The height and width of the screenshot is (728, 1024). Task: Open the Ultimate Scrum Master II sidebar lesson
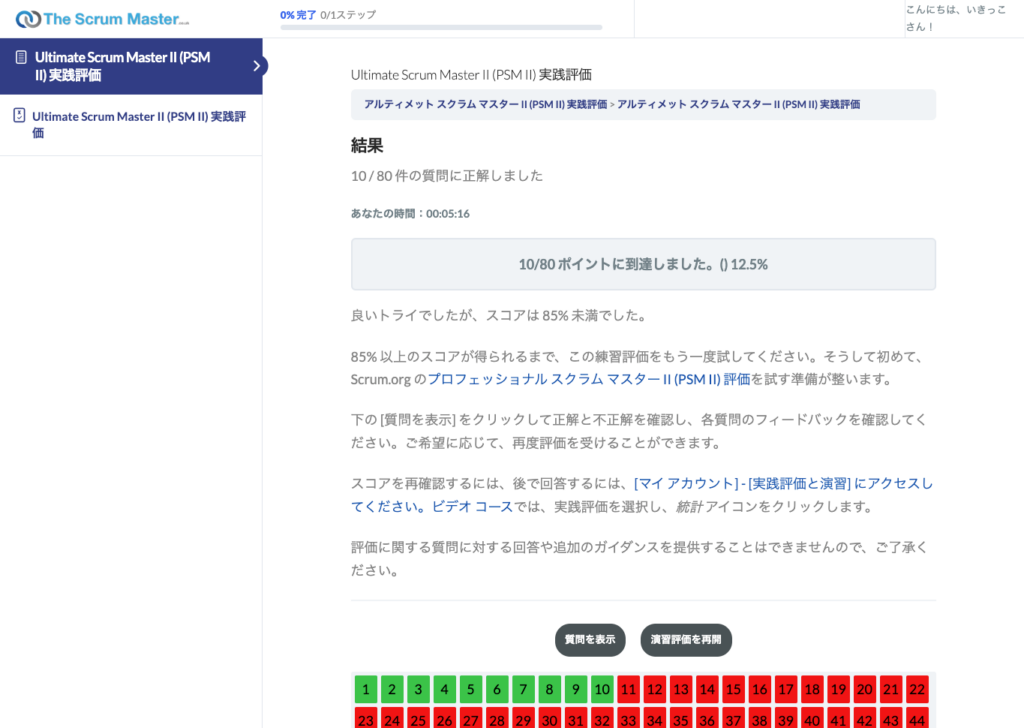pos(138,124)
